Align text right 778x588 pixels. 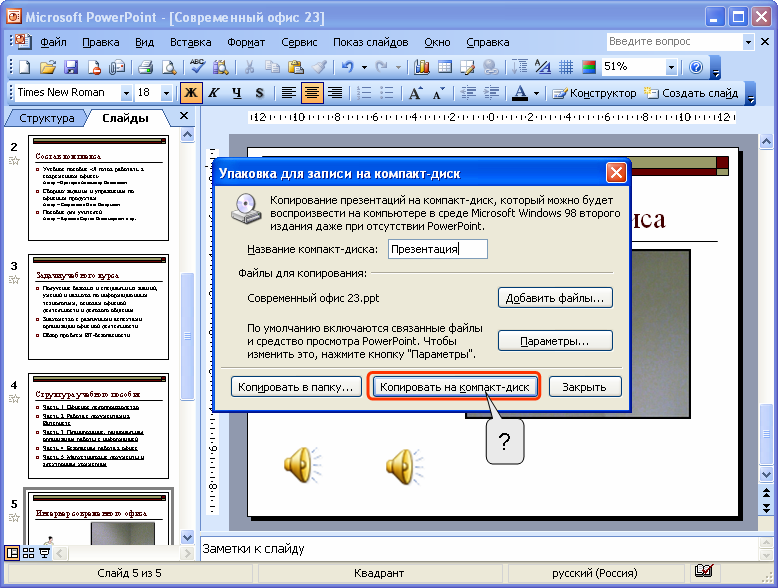pyautogui.click(x=335, y=93)
